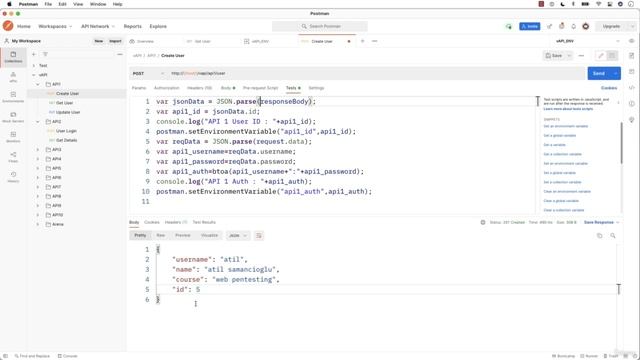Expand the Arena folder
This screenshot has height=360, width=640.
tap(38, 224)
